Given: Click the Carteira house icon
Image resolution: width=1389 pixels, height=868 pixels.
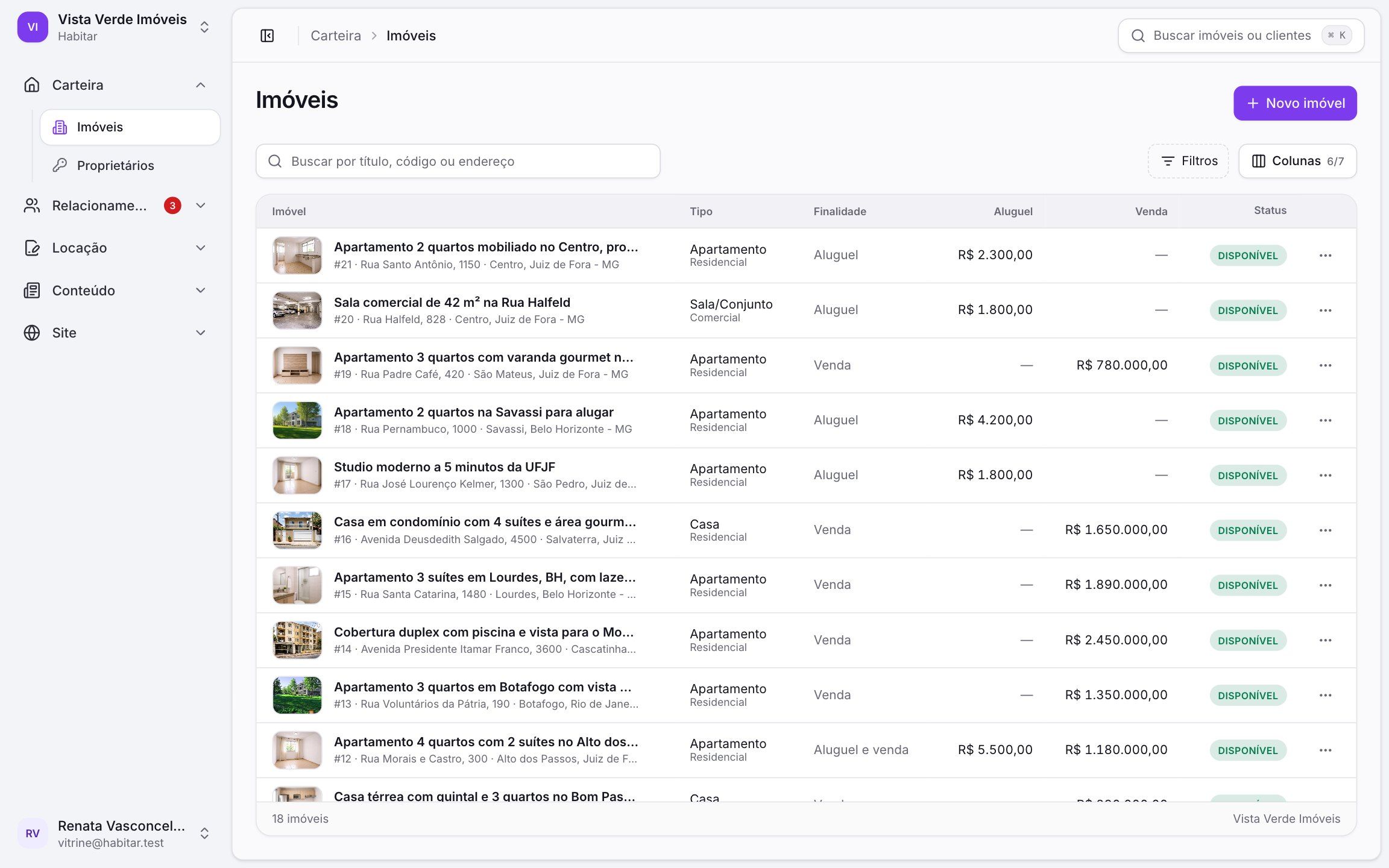Looking at the screenshot, I should (32, 85).
